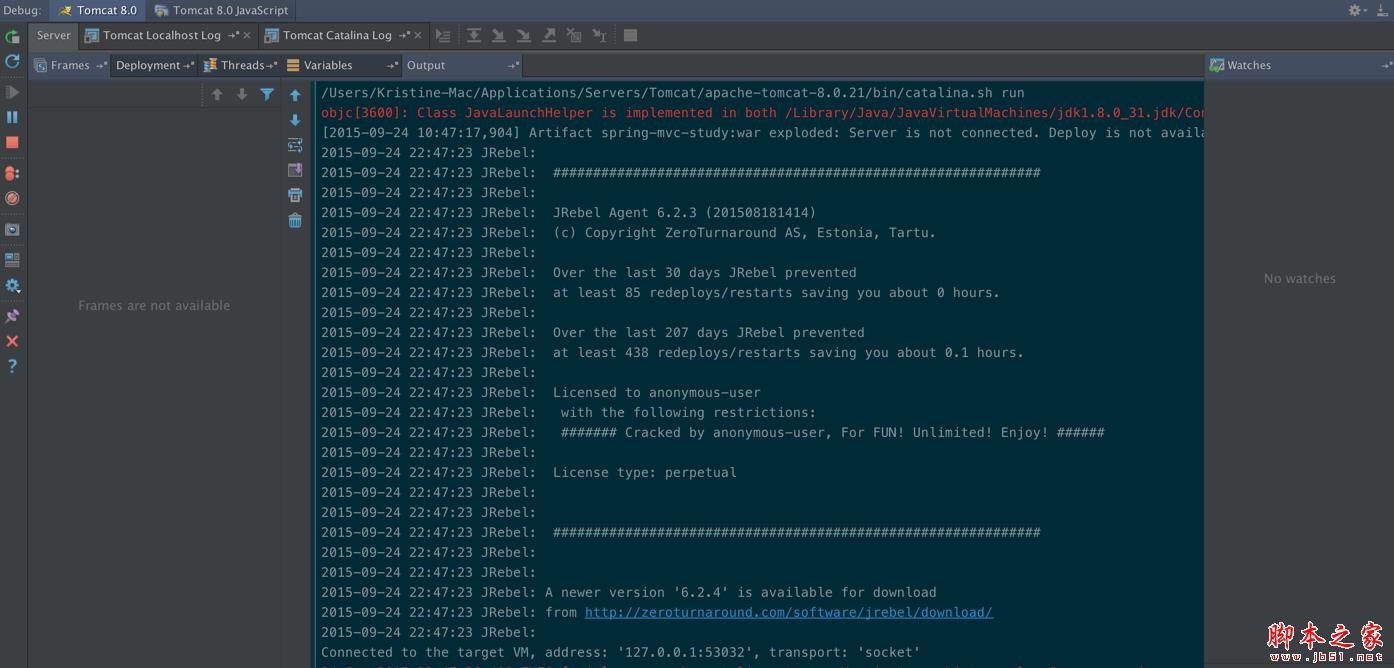The height and width of the screenshot is (668, 1394).
Task: Click the thread dump camera icon
Action: point(12,229)
